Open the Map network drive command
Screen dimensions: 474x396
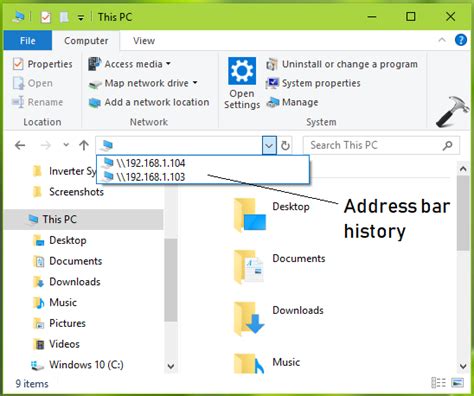(x=143, y=83)
